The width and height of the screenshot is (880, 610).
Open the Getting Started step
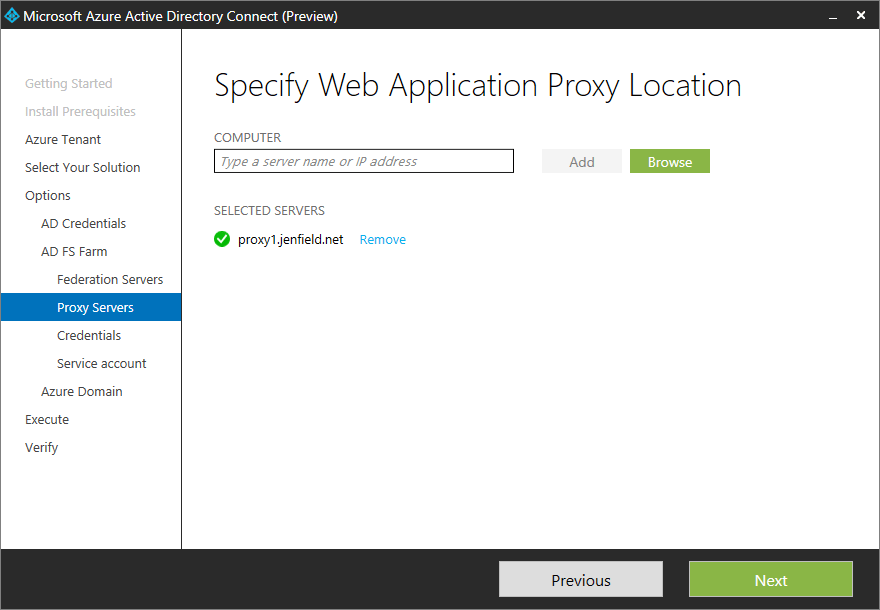click(x=68, y=84)
